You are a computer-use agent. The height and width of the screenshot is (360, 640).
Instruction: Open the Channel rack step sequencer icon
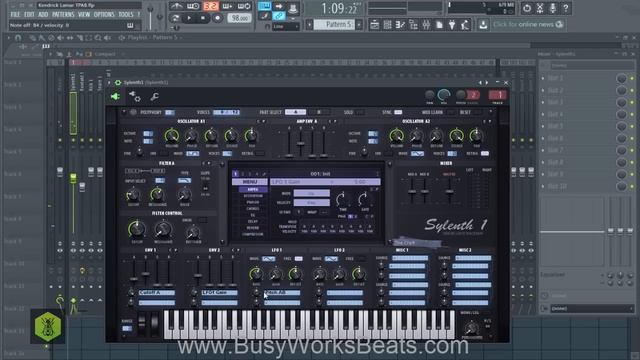tap(387, 25)
